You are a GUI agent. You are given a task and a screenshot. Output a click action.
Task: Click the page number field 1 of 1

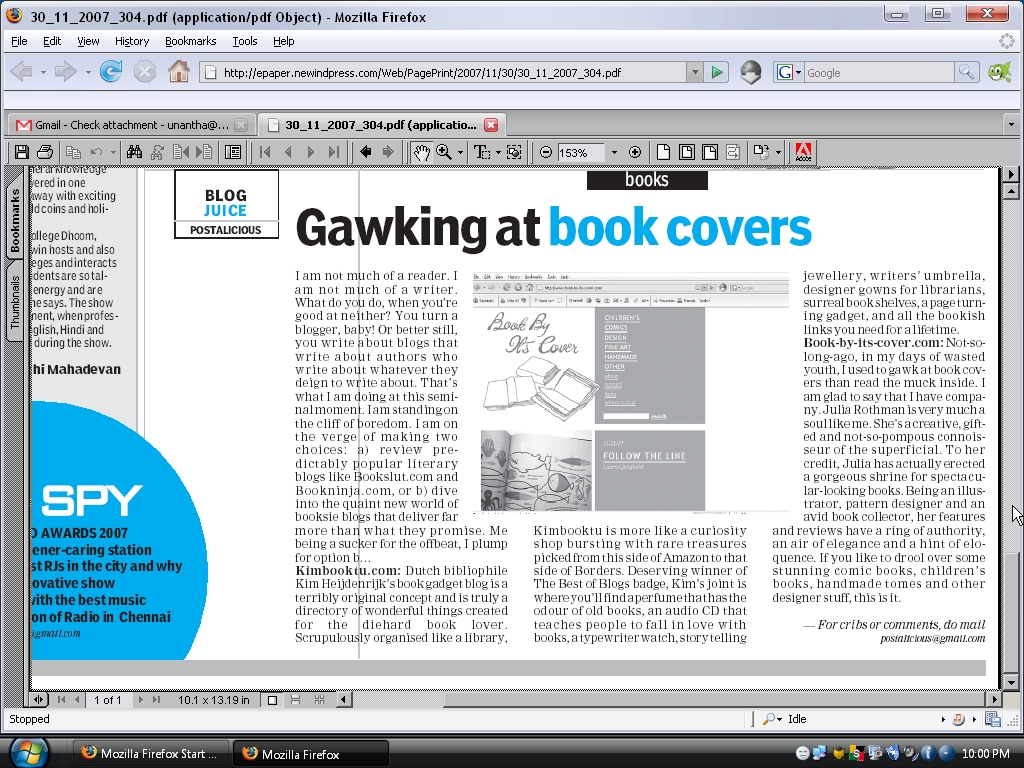[x=108, y=700]
